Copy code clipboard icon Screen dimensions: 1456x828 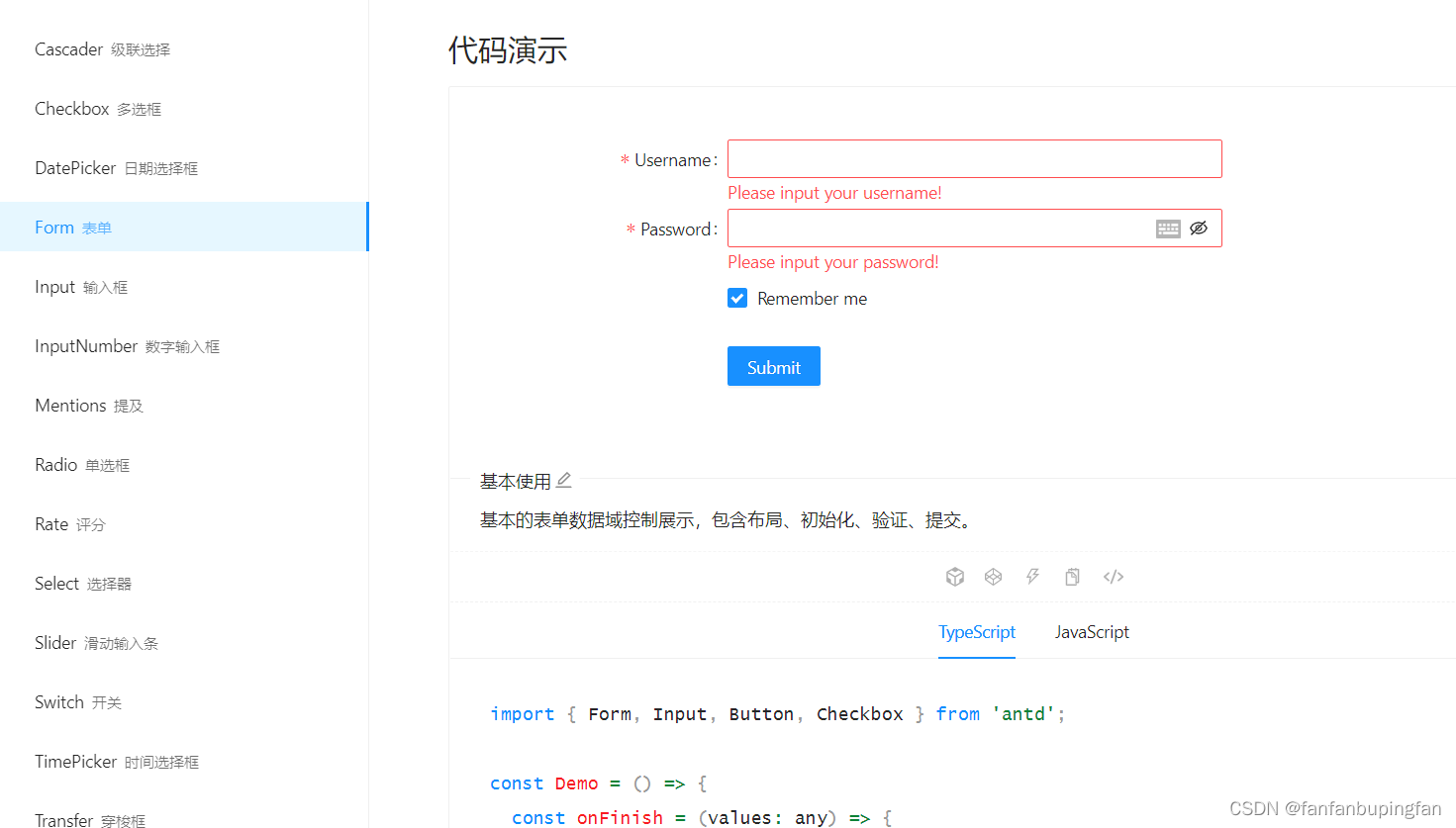(x=1072, y=577)
